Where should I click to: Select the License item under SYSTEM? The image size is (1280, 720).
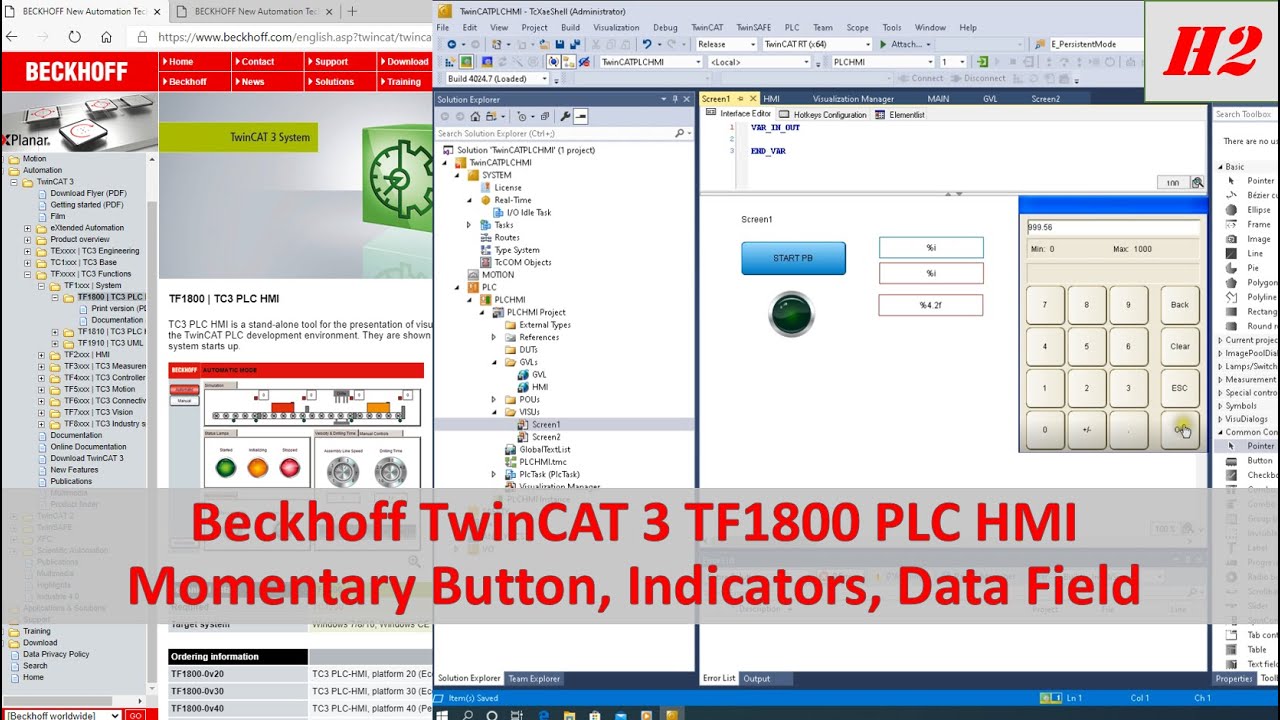[501, 187]
